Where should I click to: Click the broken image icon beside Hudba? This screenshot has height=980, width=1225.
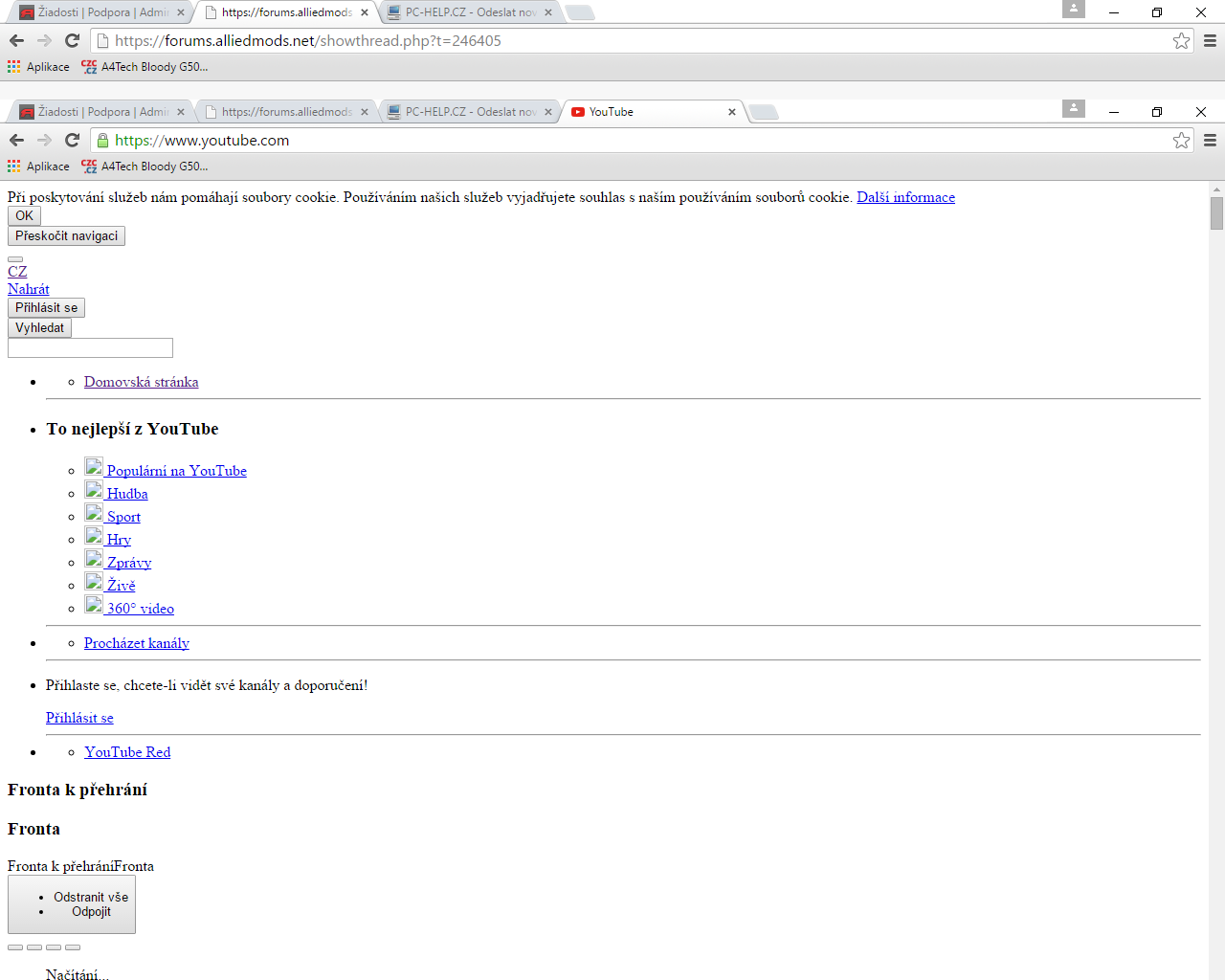(x=94, y=490)
